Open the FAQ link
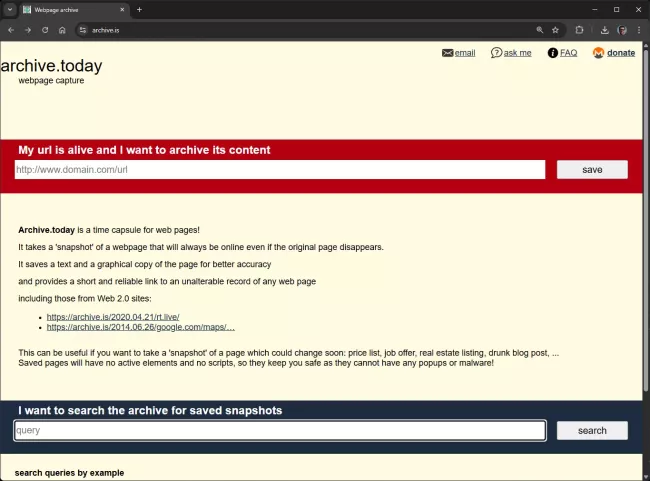 568,53
